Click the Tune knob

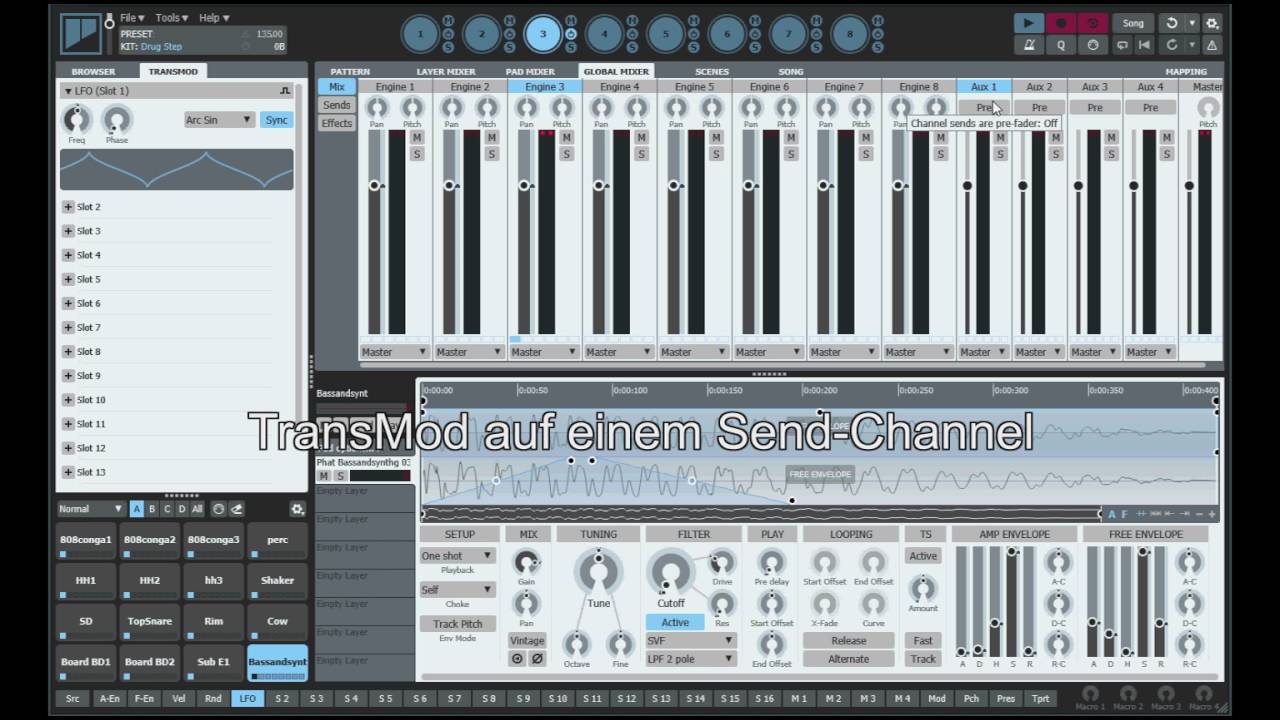[598, 573]
